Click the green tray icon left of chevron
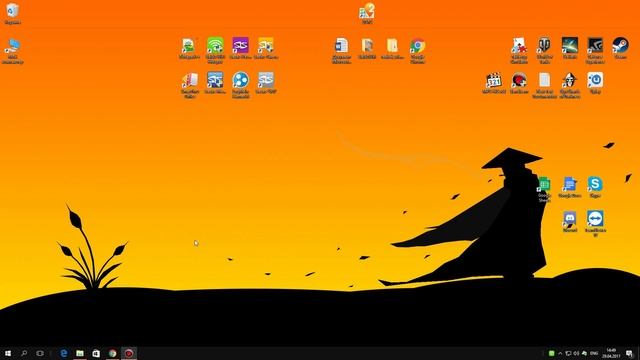Image resolution: width=640 pixels, height=360 pixels. [x=551, y=353]
